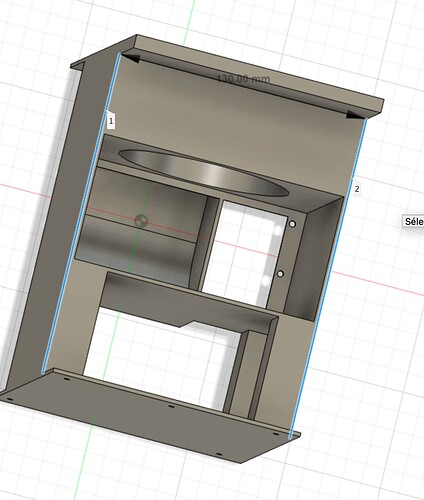Click the center hole on the base plate
The width and height of the screenshot is (424, 500).
pos(171,406)
